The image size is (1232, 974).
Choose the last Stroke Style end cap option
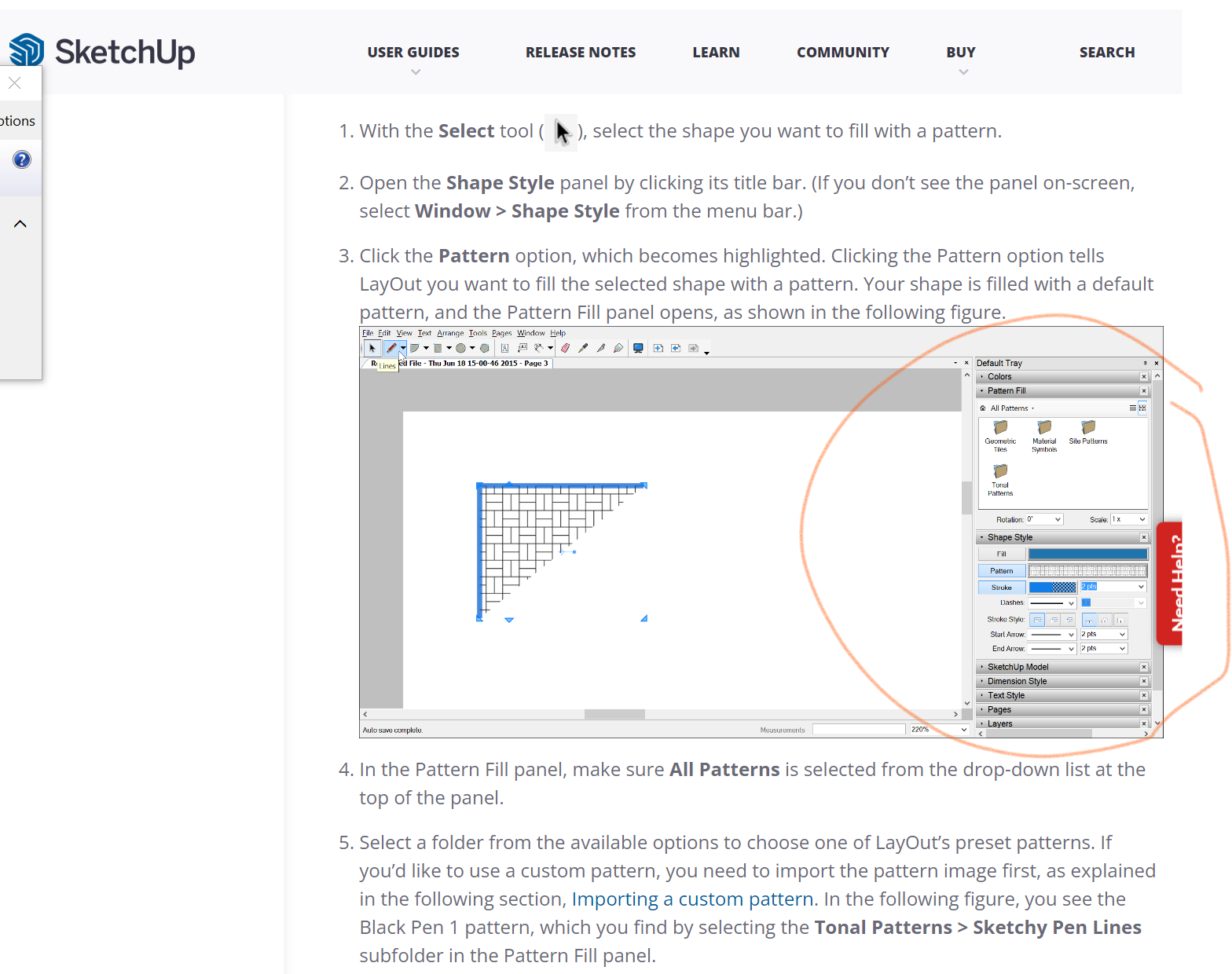pos(1120,620)
